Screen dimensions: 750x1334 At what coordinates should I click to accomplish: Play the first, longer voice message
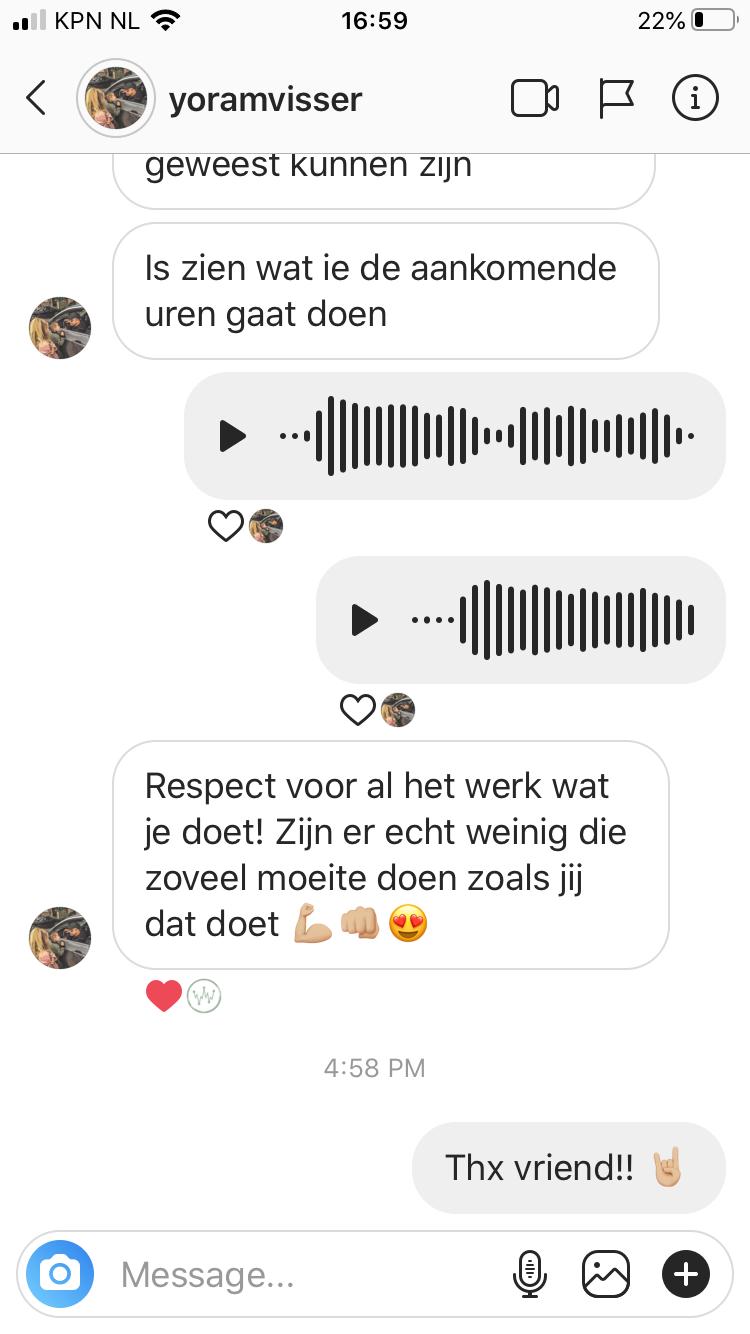(232, 436)
